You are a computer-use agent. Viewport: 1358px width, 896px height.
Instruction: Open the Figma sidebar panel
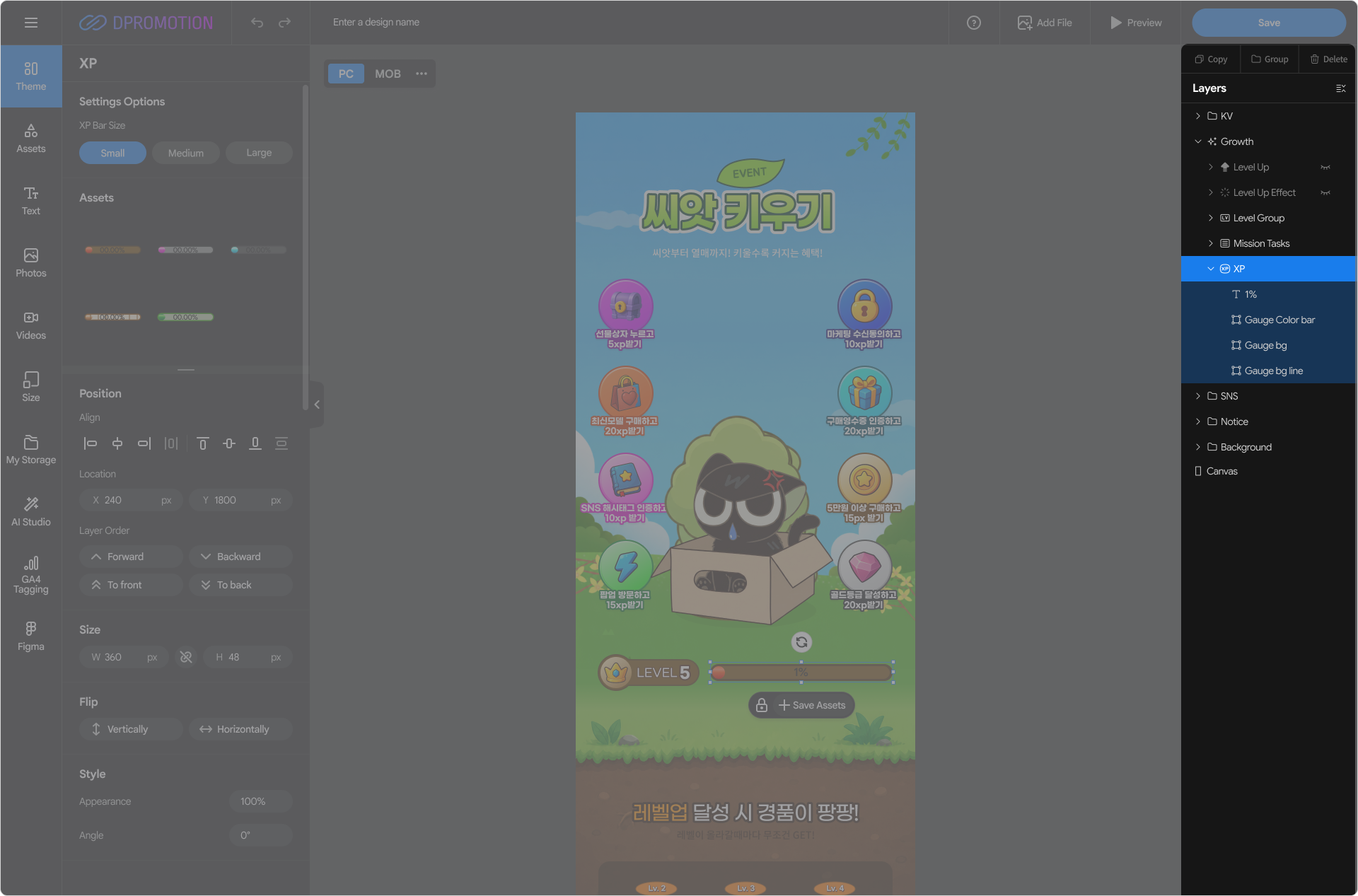(x=31, y=636)
